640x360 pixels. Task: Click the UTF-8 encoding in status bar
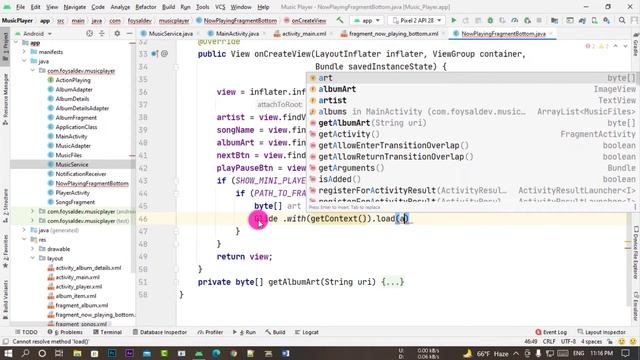point(568,341)
